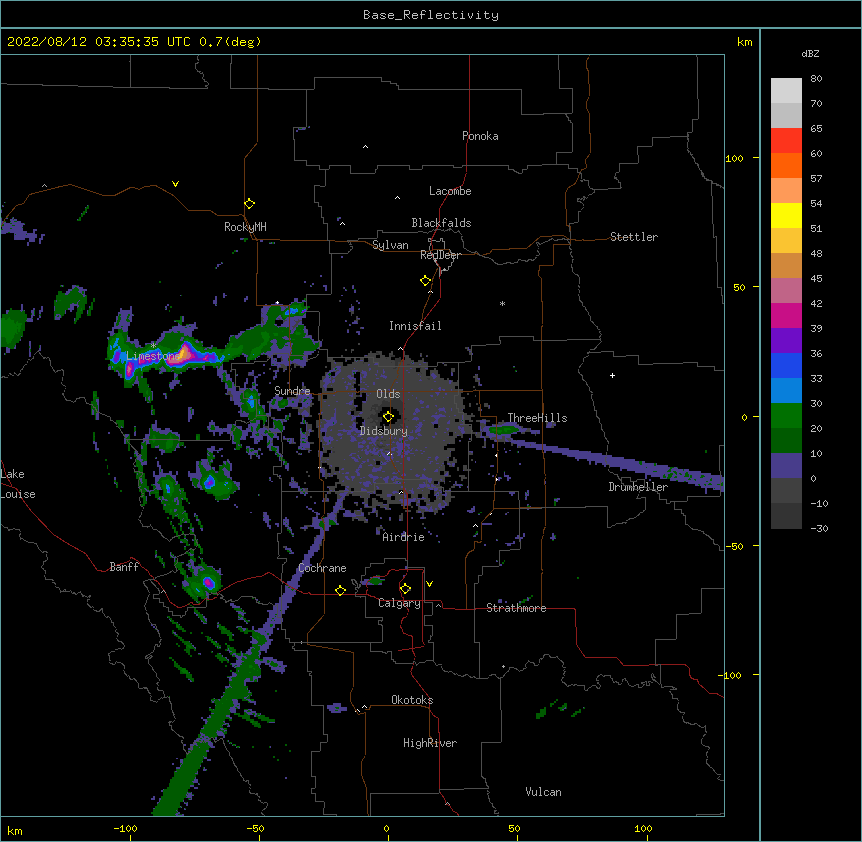Image resolution: width=862 pixels, height=842 pixels.
Task: Click the yellow diamond marker near RockyMH
Action: click(249, 204)
